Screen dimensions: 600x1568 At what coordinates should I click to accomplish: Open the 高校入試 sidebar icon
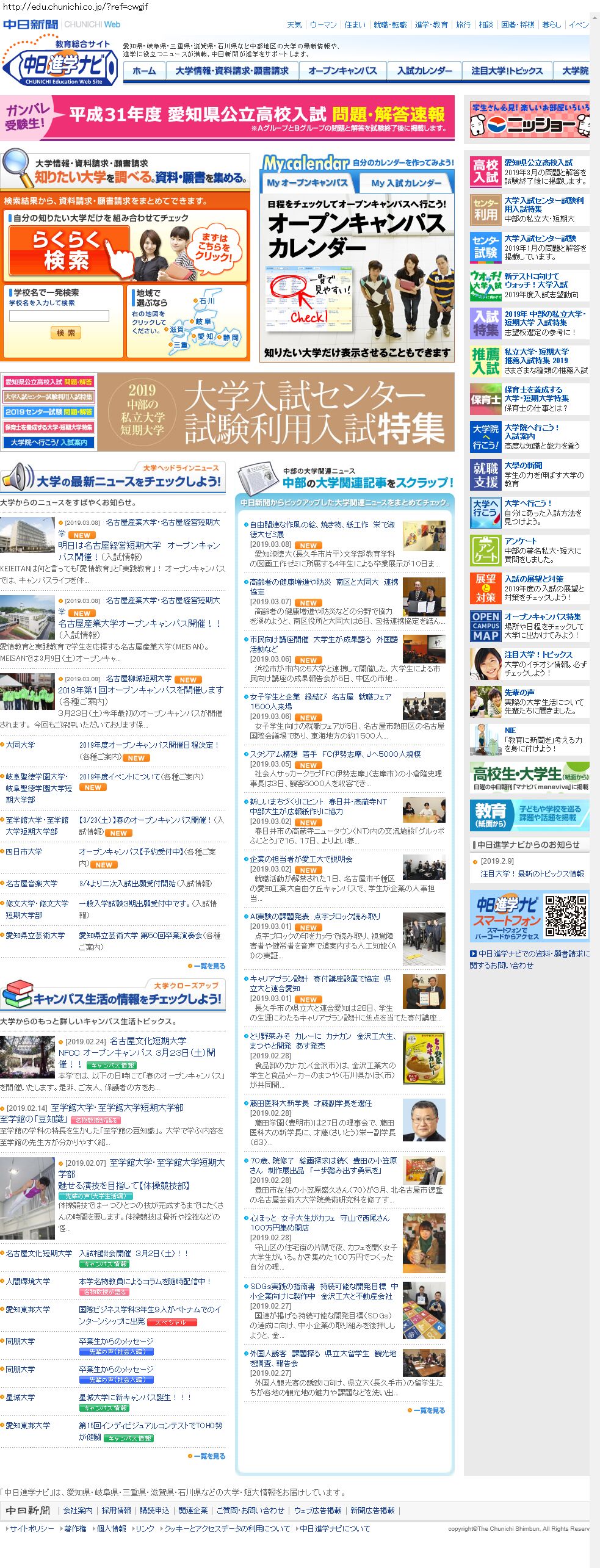[x=485, y=172]
